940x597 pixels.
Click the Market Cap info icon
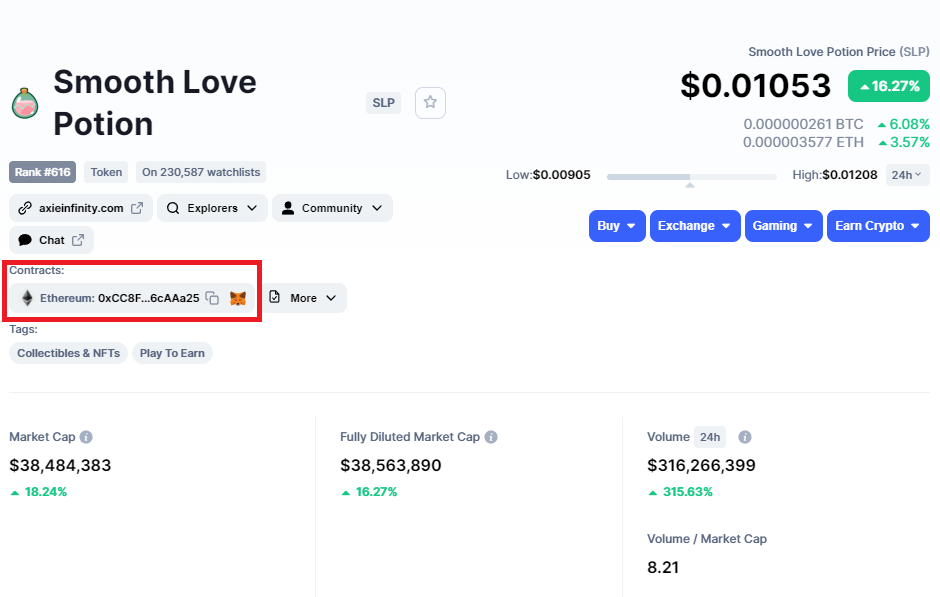pyautogui.click(x=86, y=437)
